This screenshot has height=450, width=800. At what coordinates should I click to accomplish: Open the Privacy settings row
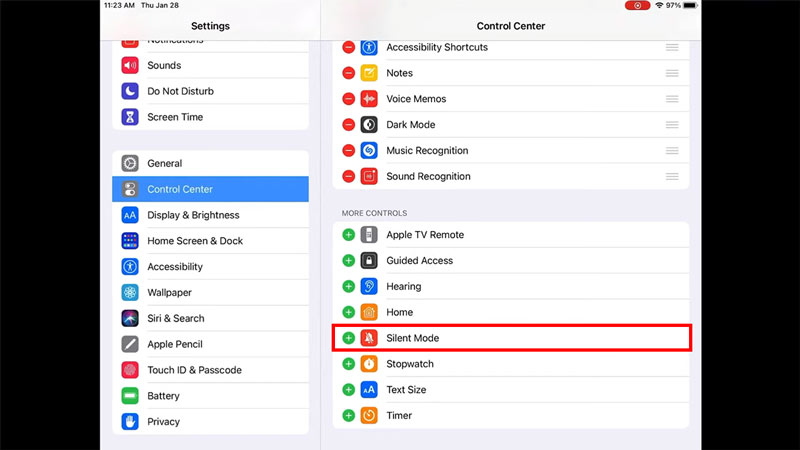pos(210,421)
